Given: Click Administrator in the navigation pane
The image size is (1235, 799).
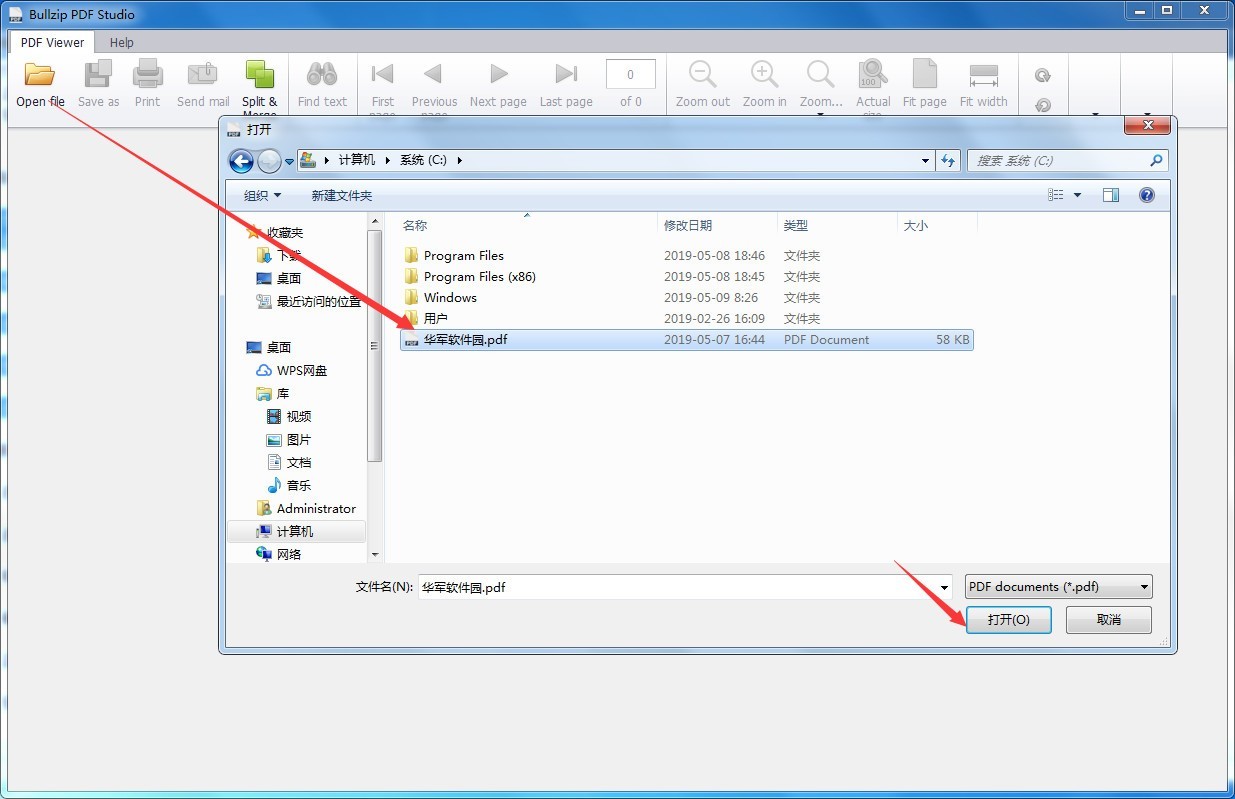Looking at the screenshot, I should click(316, 509).
